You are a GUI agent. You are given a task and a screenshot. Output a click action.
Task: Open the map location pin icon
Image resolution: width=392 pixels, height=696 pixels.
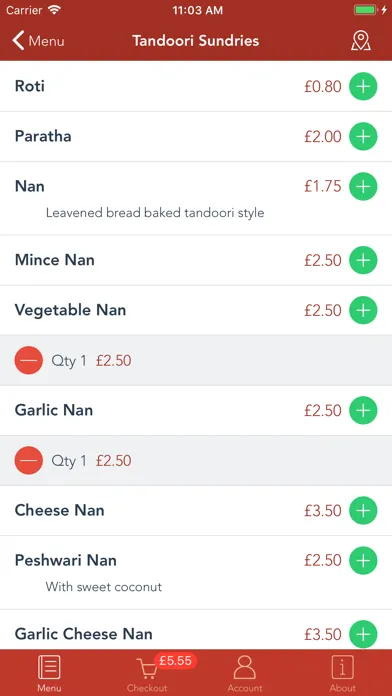click(360, 41)
